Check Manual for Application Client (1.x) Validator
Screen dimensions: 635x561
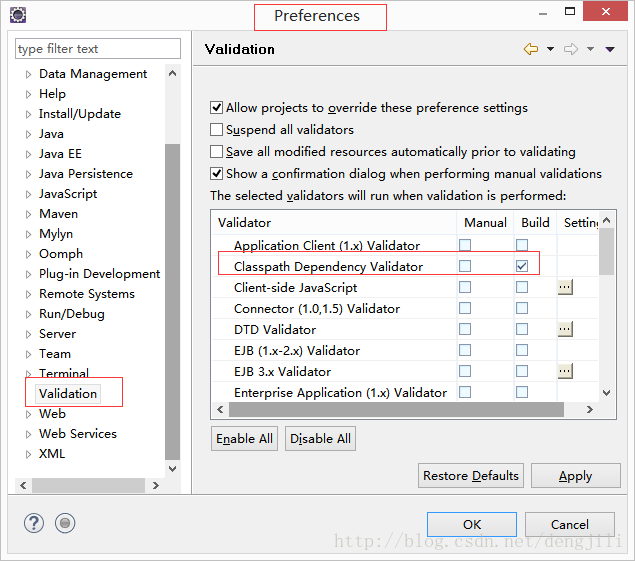pyautogui.click(x=465, y=245)
